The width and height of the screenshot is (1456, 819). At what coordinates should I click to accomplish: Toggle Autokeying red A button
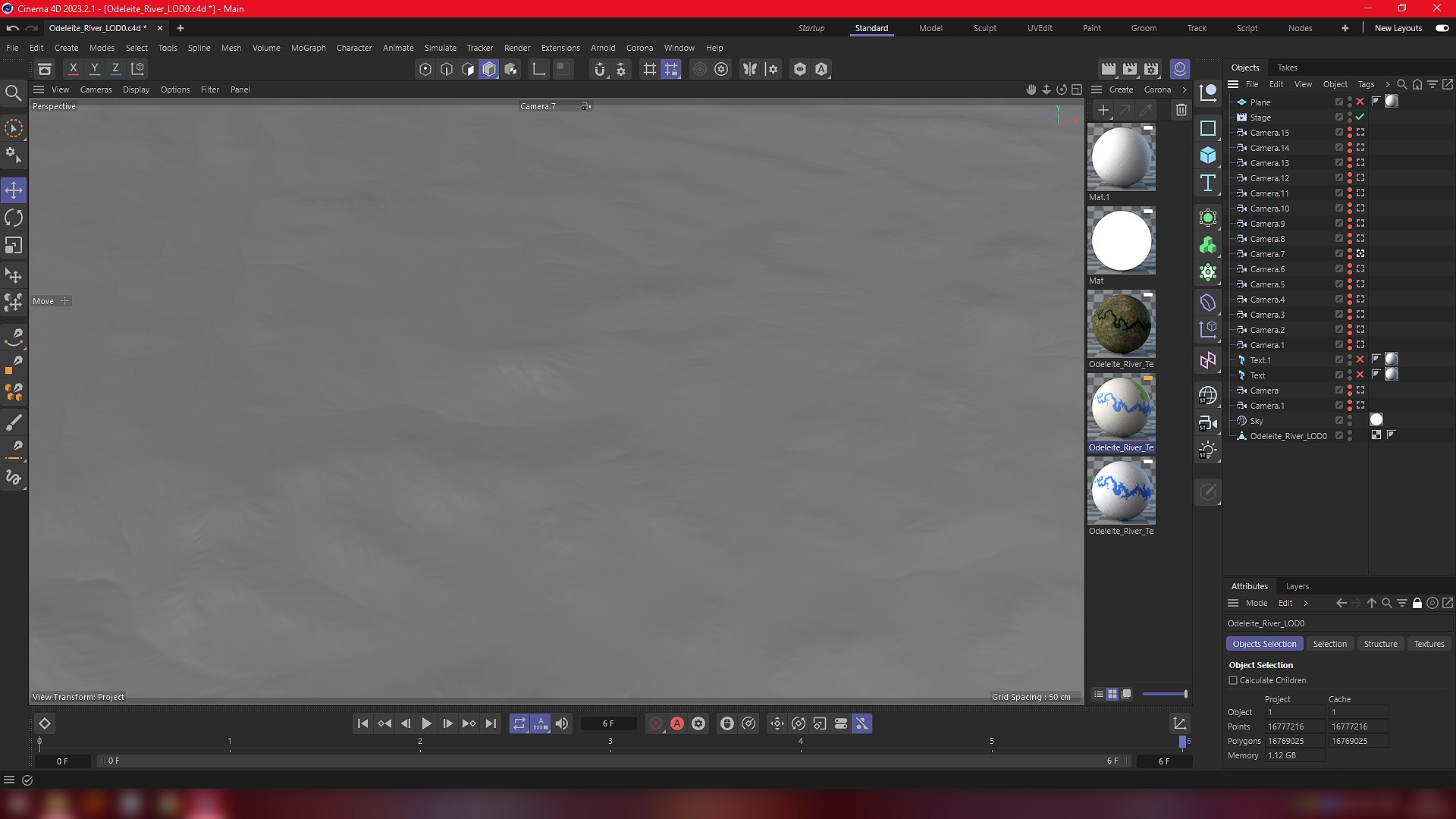pyautogui.click(x=677, y=723)
